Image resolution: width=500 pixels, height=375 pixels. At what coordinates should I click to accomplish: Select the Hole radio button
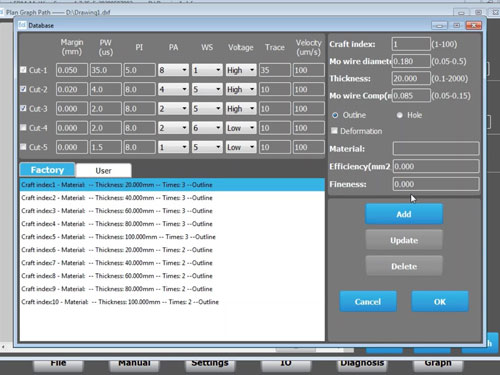399,115
